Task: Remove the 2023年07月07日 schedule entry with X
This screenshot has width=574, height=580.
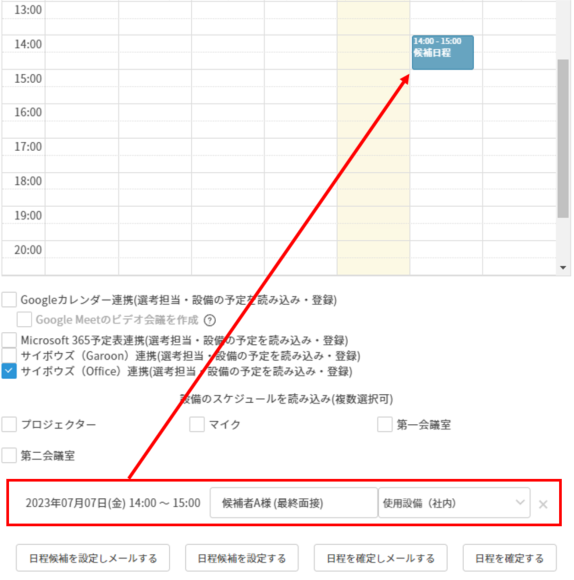Action: [x=543, y=504]
